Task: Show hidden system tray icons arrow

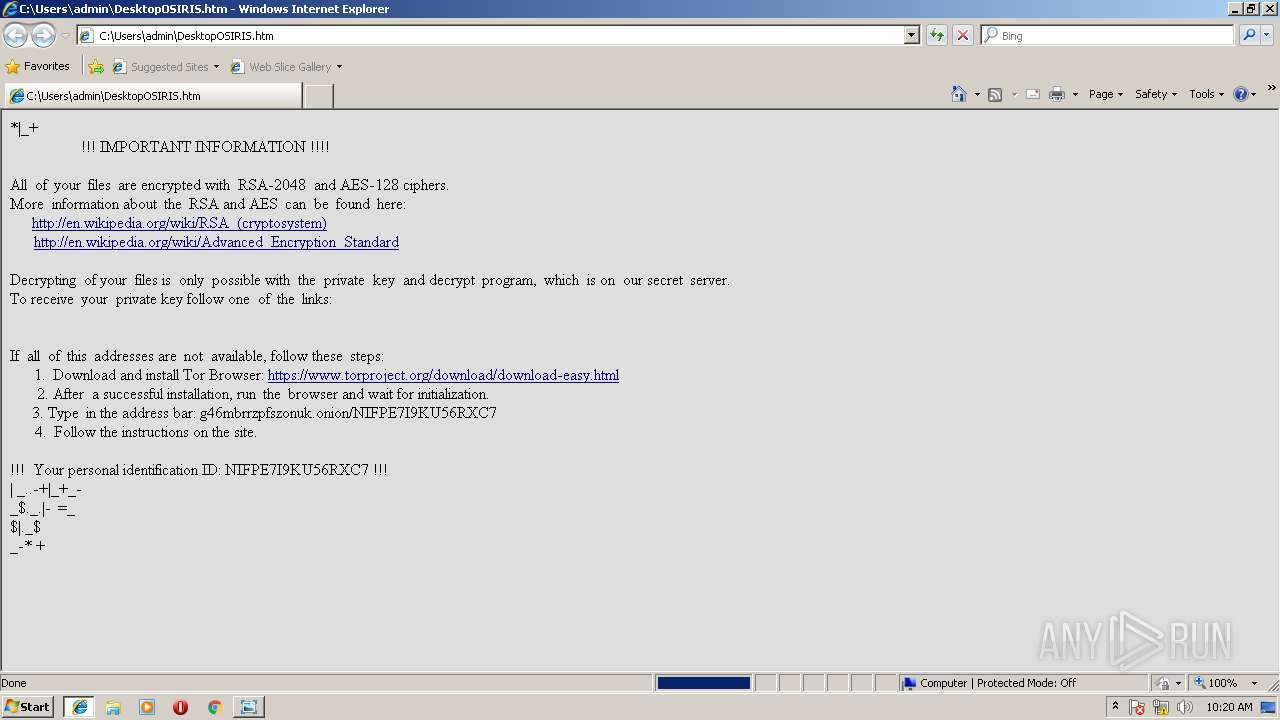Action: (1115, 706)
